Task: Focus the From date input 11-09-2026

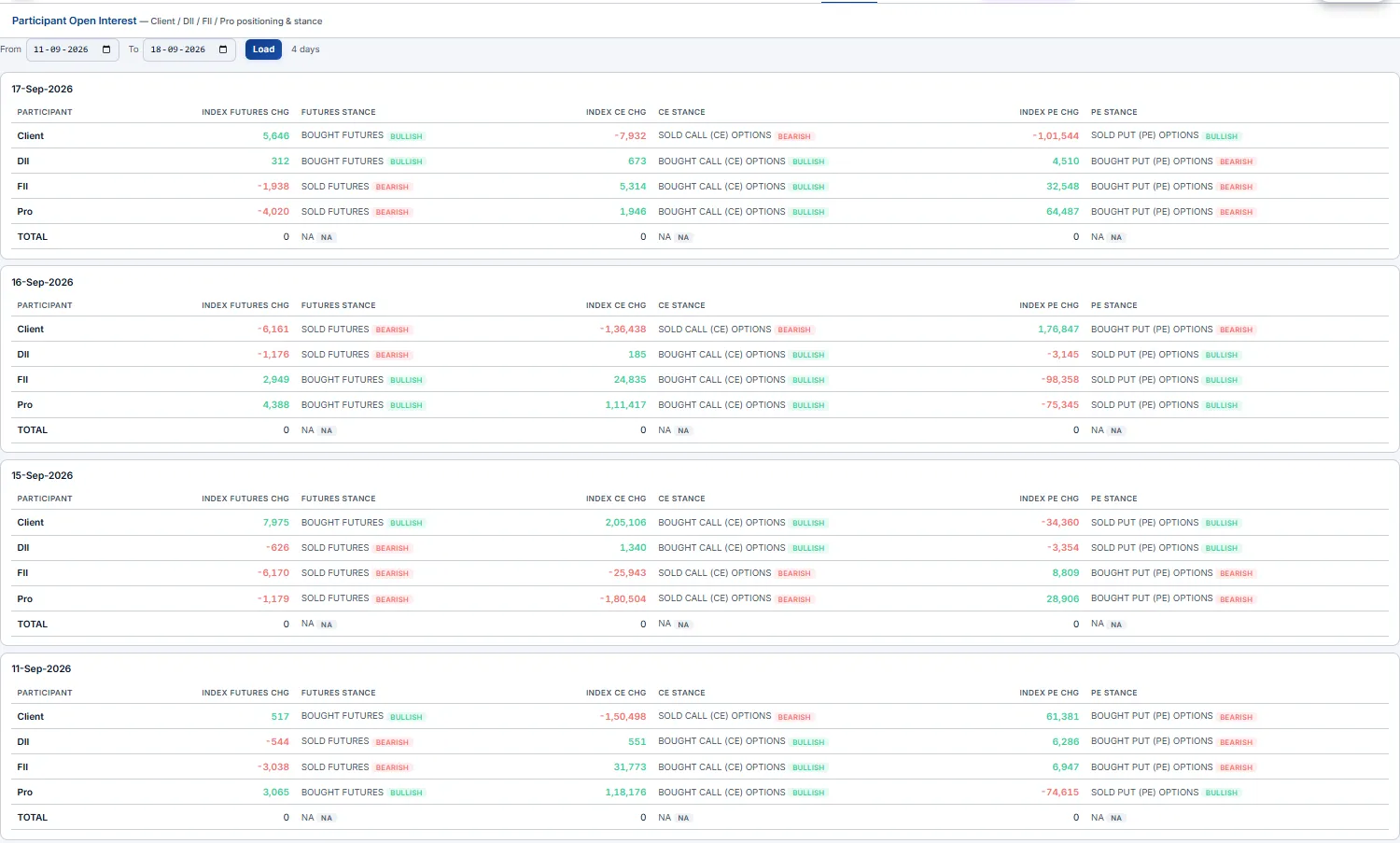Action: (x=73, y=49)
